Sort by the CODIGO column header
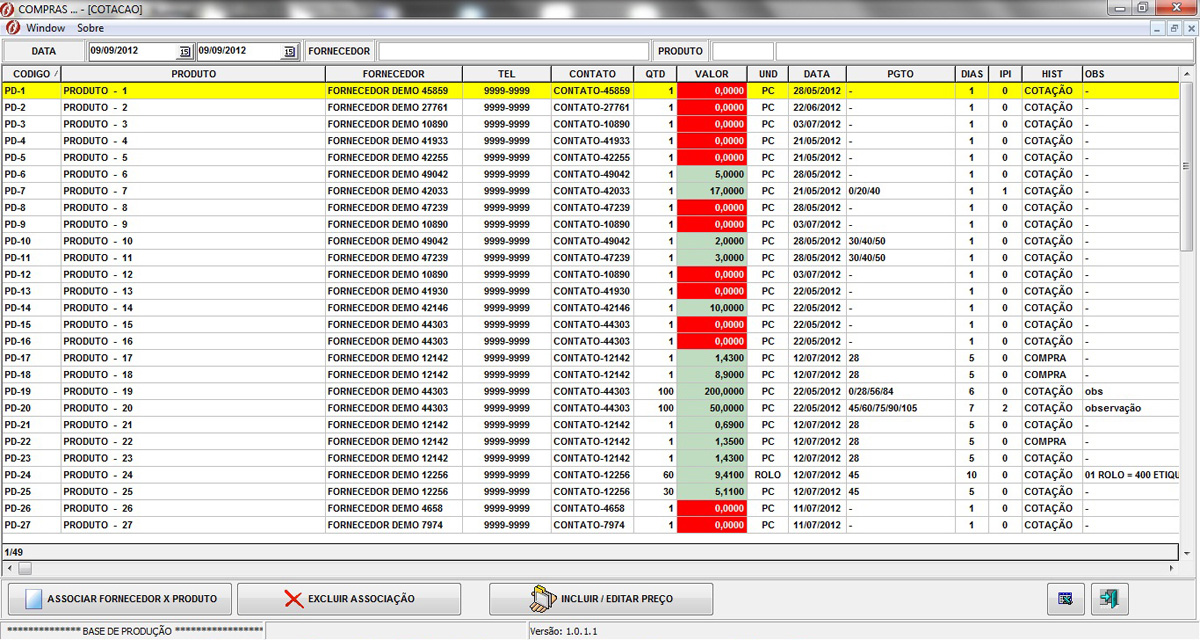This screenshot has width=1200, height=640. pyautogui.click(x=31, y=74)
